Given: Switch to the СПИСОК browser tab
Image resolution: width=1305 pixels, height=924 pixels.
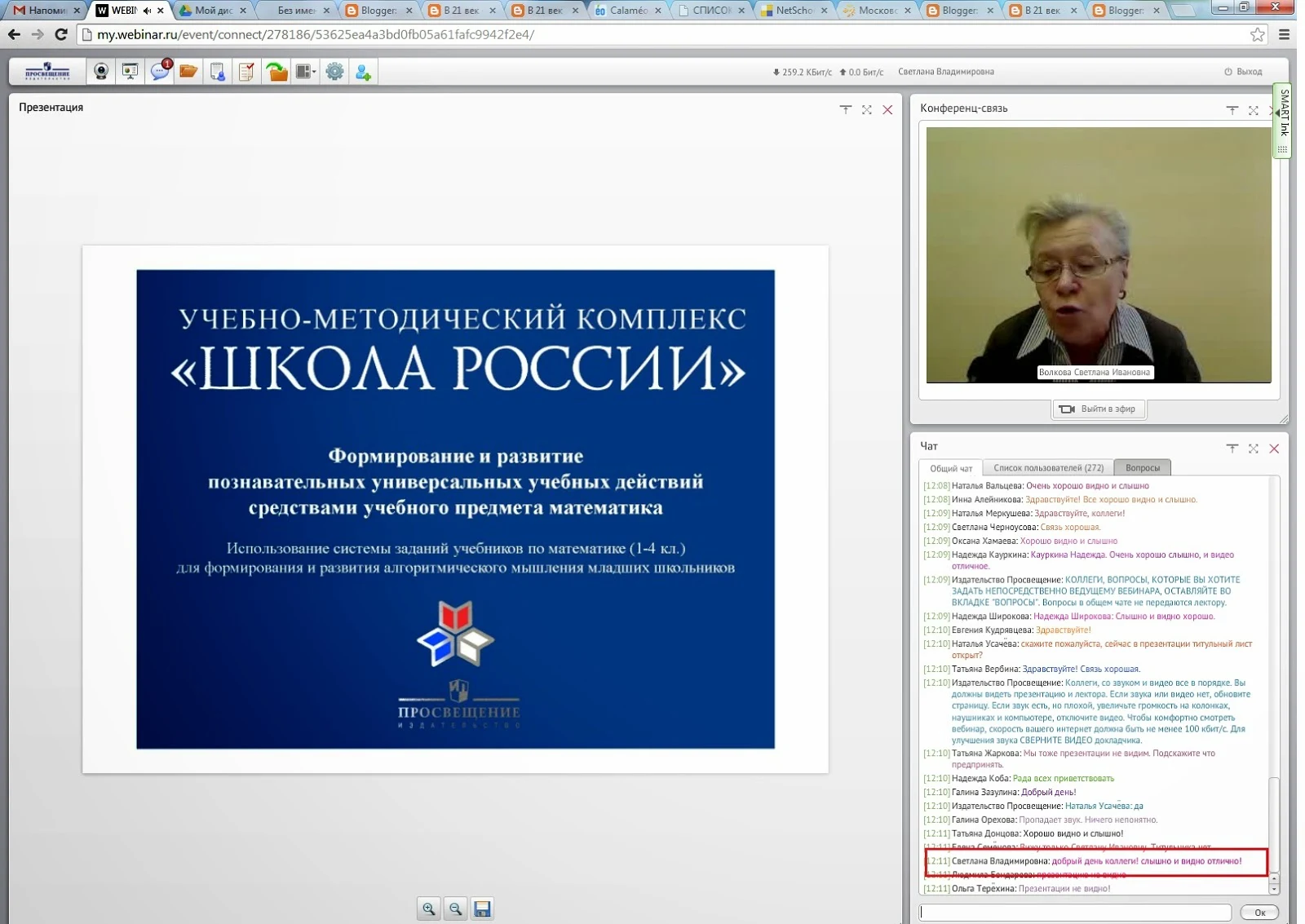Looking at the screenshot, I should pos(711,11).
